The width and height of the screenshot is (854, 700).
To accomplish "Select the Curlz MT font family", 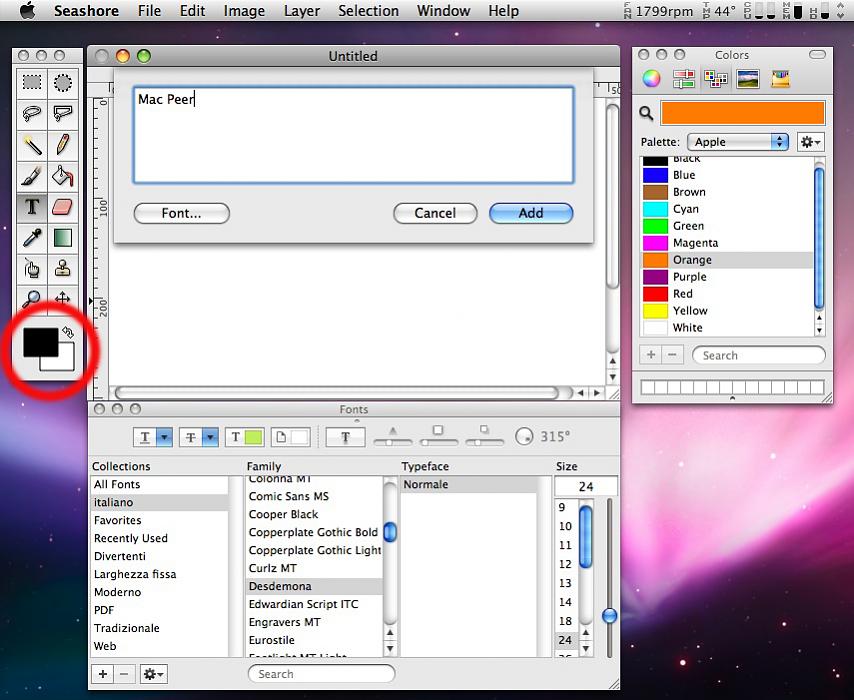I will [314, 568].
